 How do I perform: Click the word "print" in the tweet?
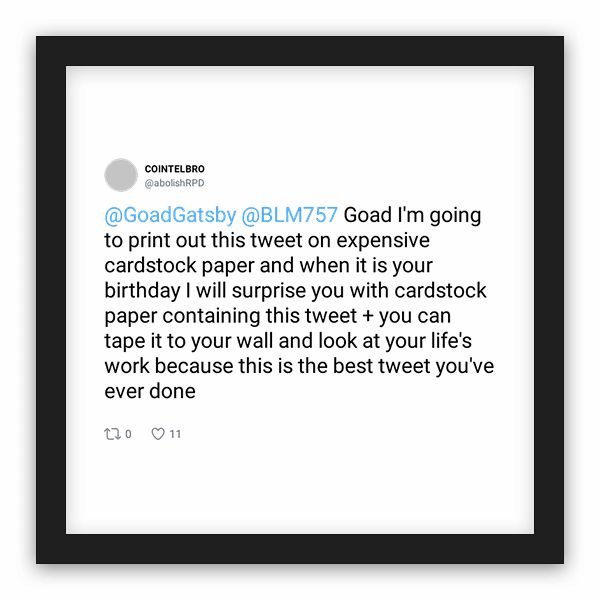149,241
